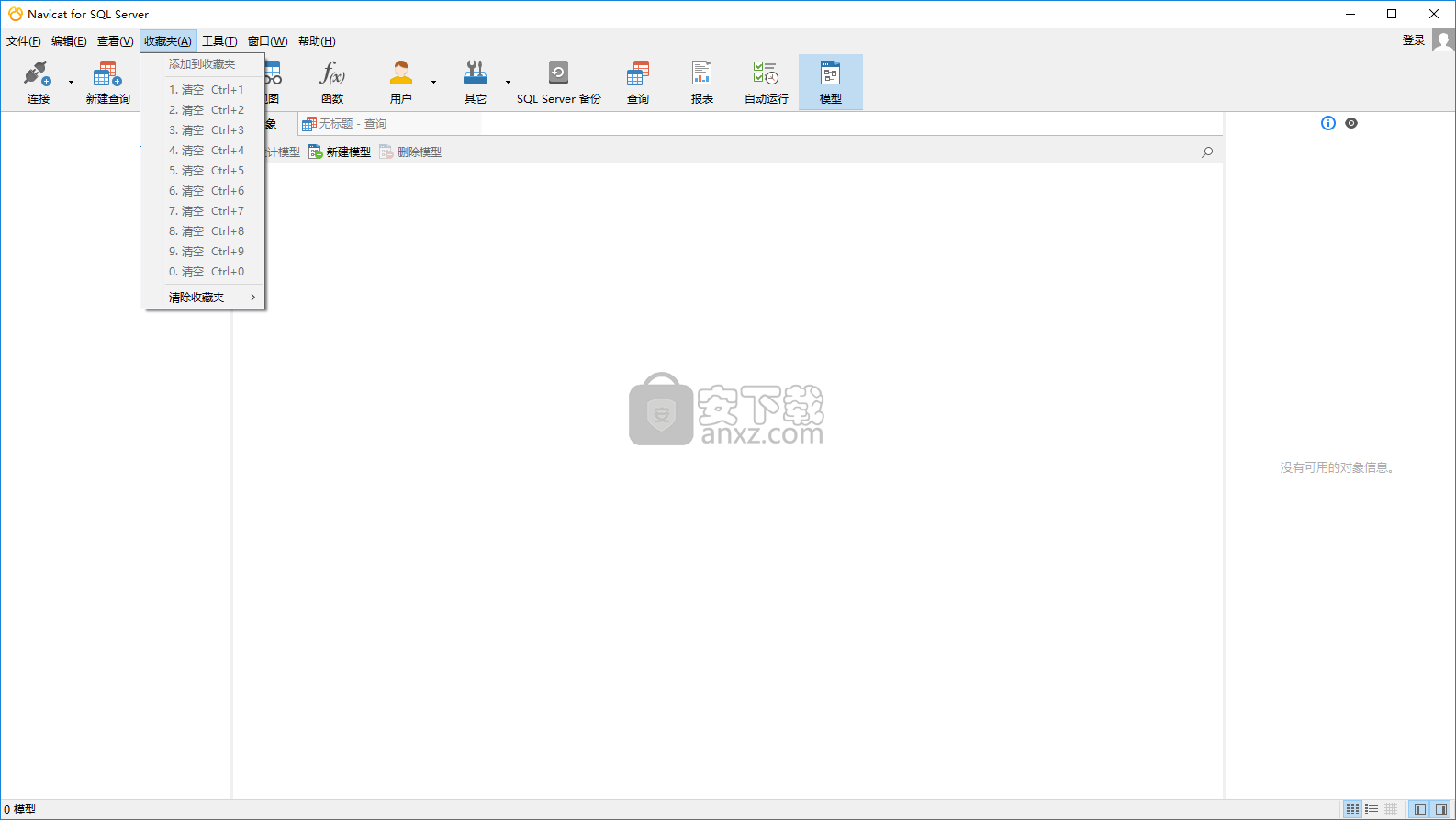Click the 新建模型 button
The image size is (1456, 820).
340,152
